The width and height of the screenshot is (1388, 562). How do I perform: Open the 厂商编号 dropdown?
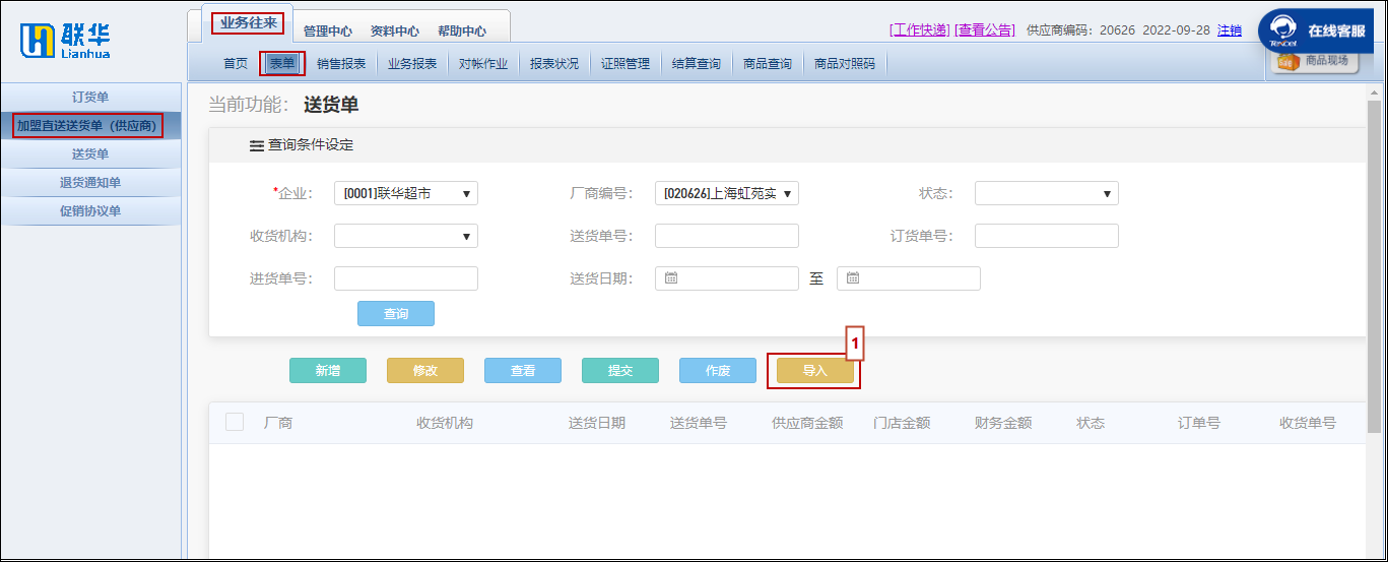point(727,194)
